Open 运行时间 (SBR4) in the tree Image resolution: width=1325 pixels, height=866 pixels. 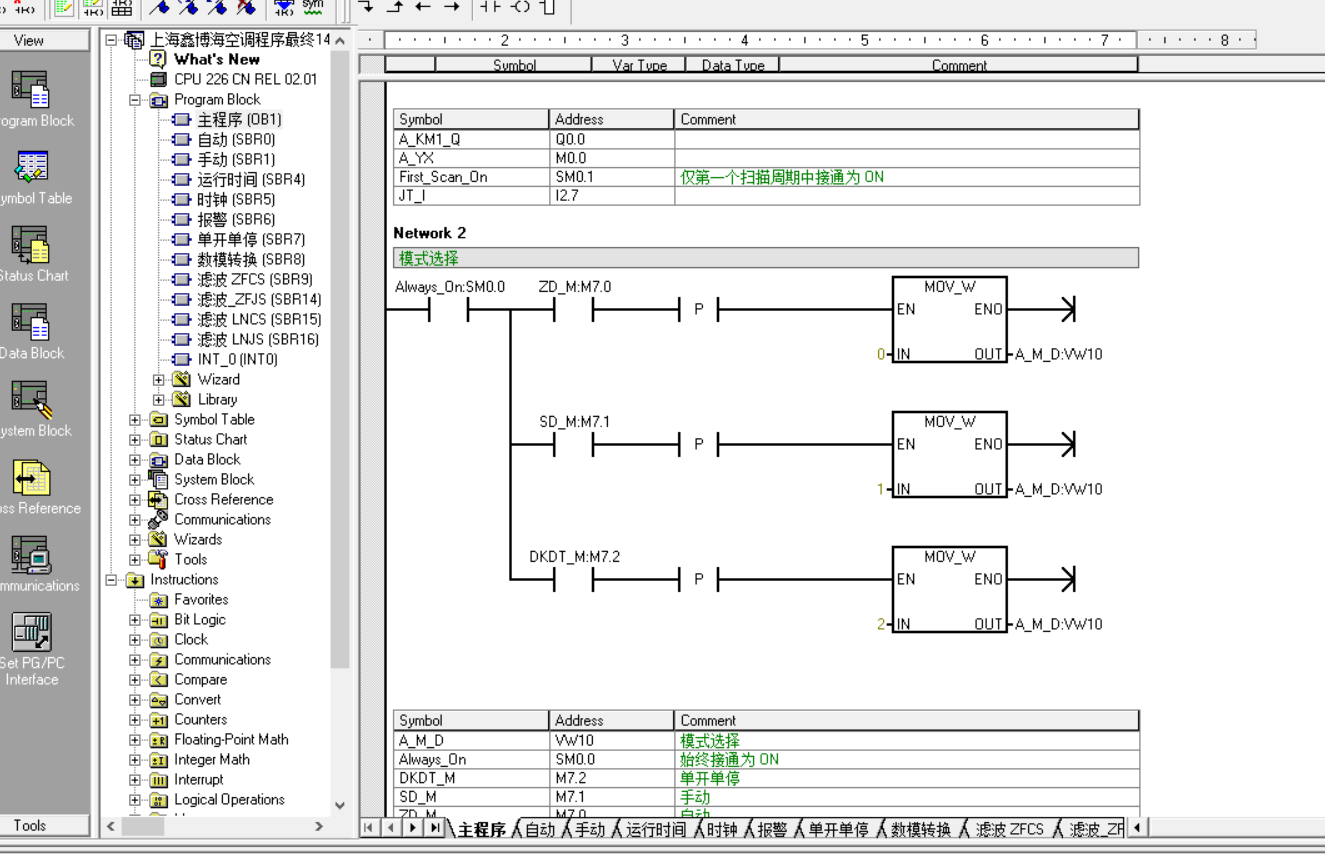(250, 179)
